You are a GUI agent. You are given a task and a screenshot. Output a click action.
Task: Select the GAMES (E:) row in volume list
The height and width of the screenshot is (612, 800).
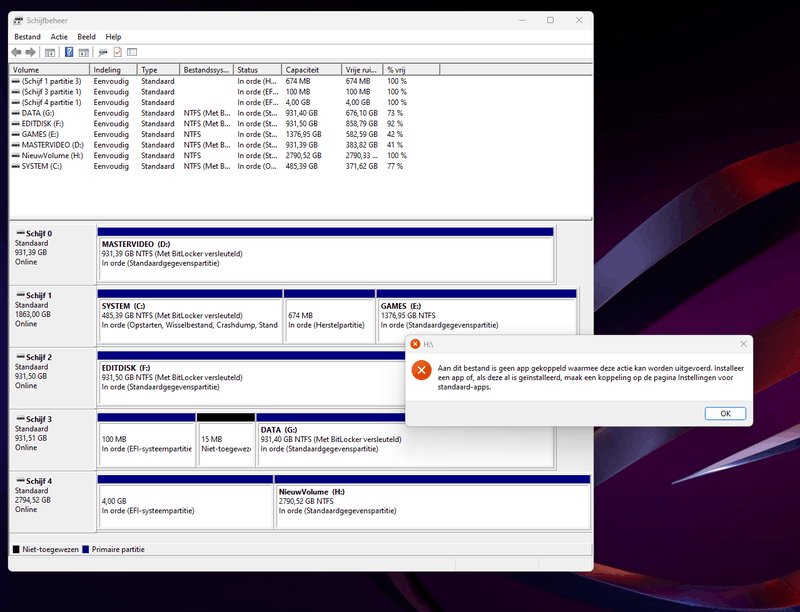[40, 134]
